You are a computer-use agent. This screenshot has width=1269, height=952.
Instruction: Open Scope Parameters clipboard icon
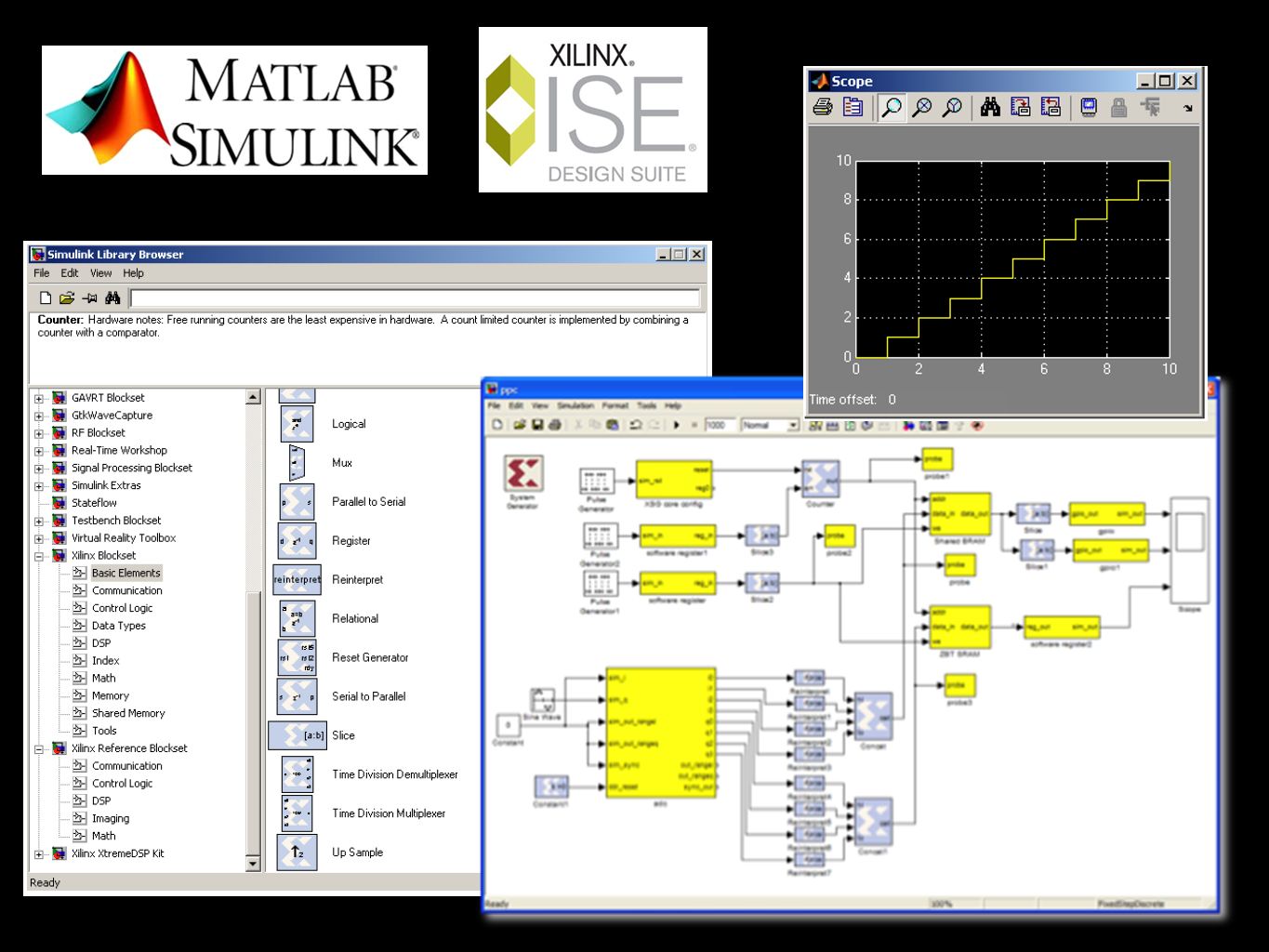tap(853, 108)
